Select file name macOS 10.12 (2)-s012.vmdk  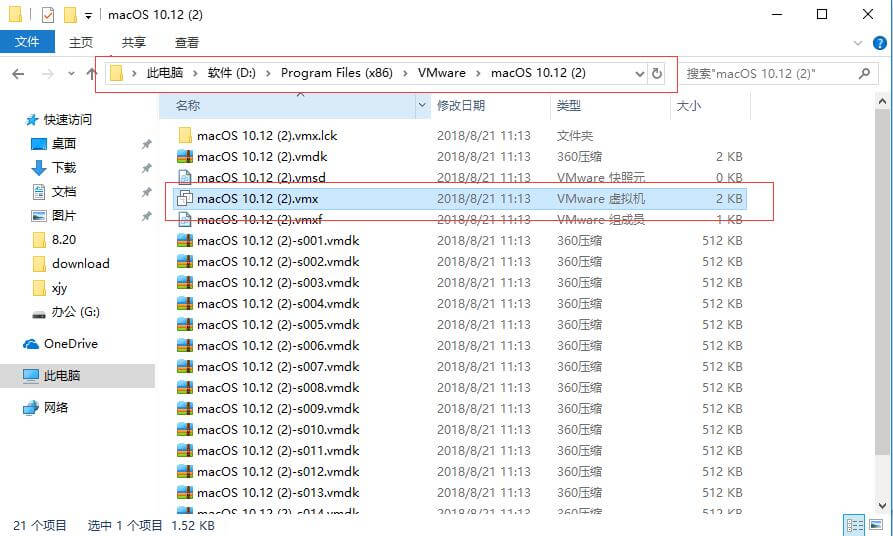(278, 472)
